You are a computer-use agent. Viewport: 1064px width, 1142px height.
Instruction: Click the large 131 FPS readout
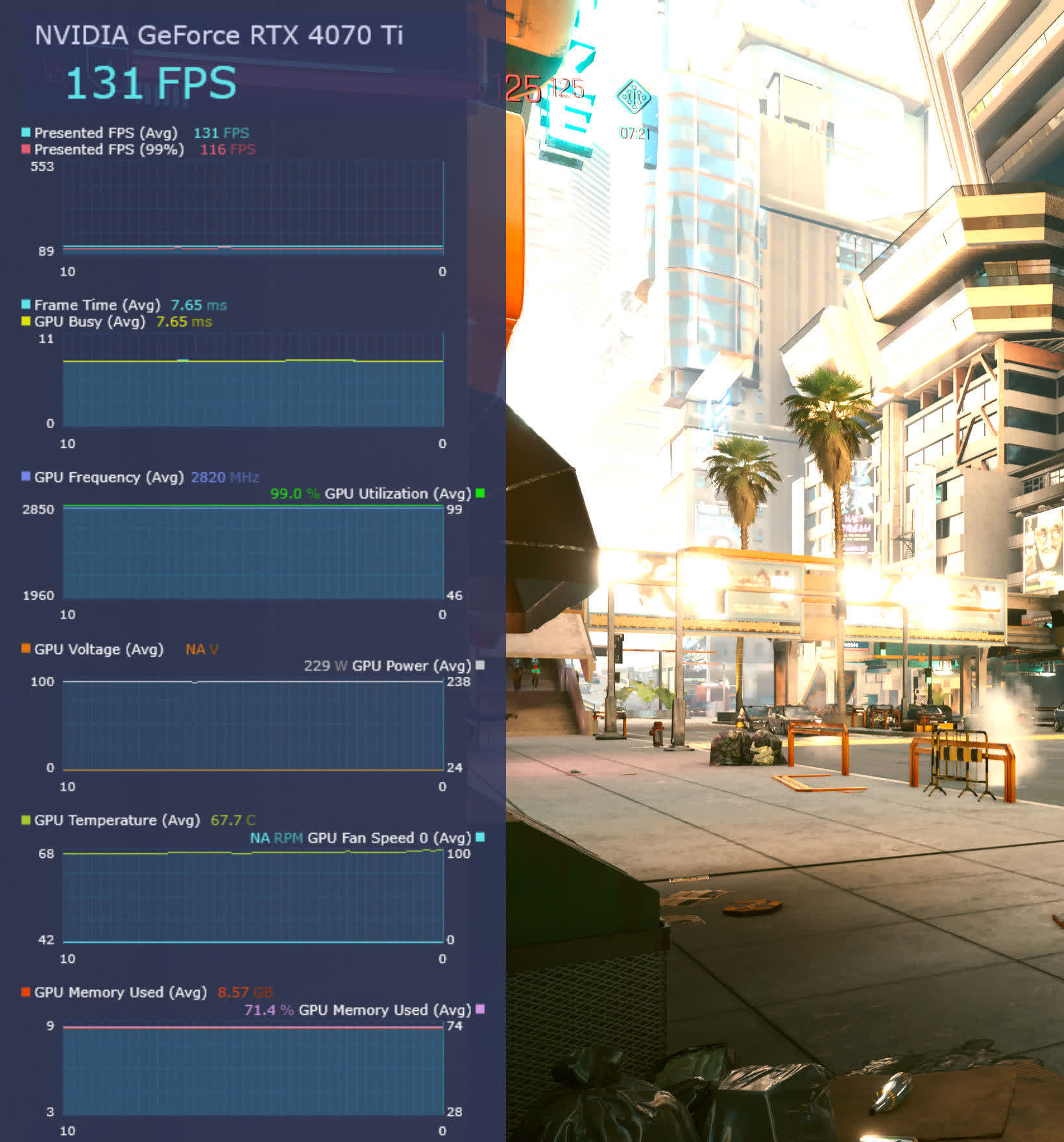point(151,83)
